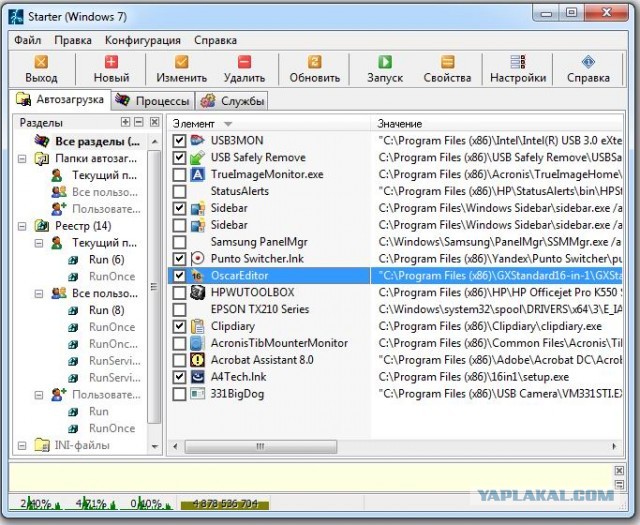Viewport: 640px width, 525px height.
Task: Switch to the Службы tab
Action: [x=232, y=101]
